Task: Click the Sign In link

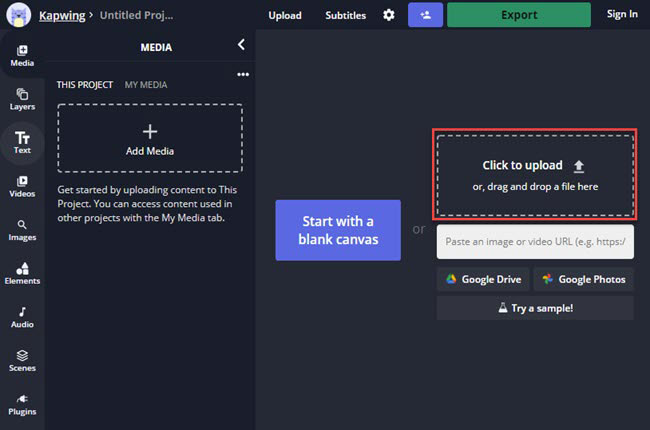Action: coord(621,15)
